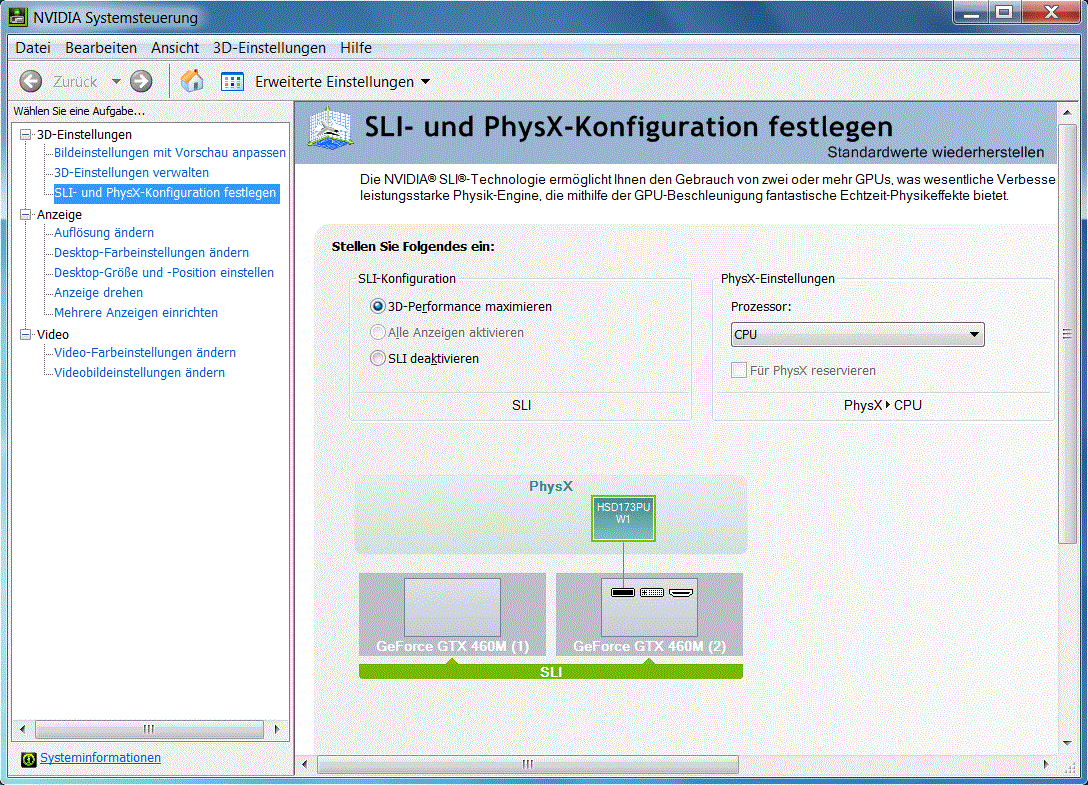Open the Prozessor CPU dropdown
The height and width of the screenshot is (785, 1088).
[x=858, y=335]
